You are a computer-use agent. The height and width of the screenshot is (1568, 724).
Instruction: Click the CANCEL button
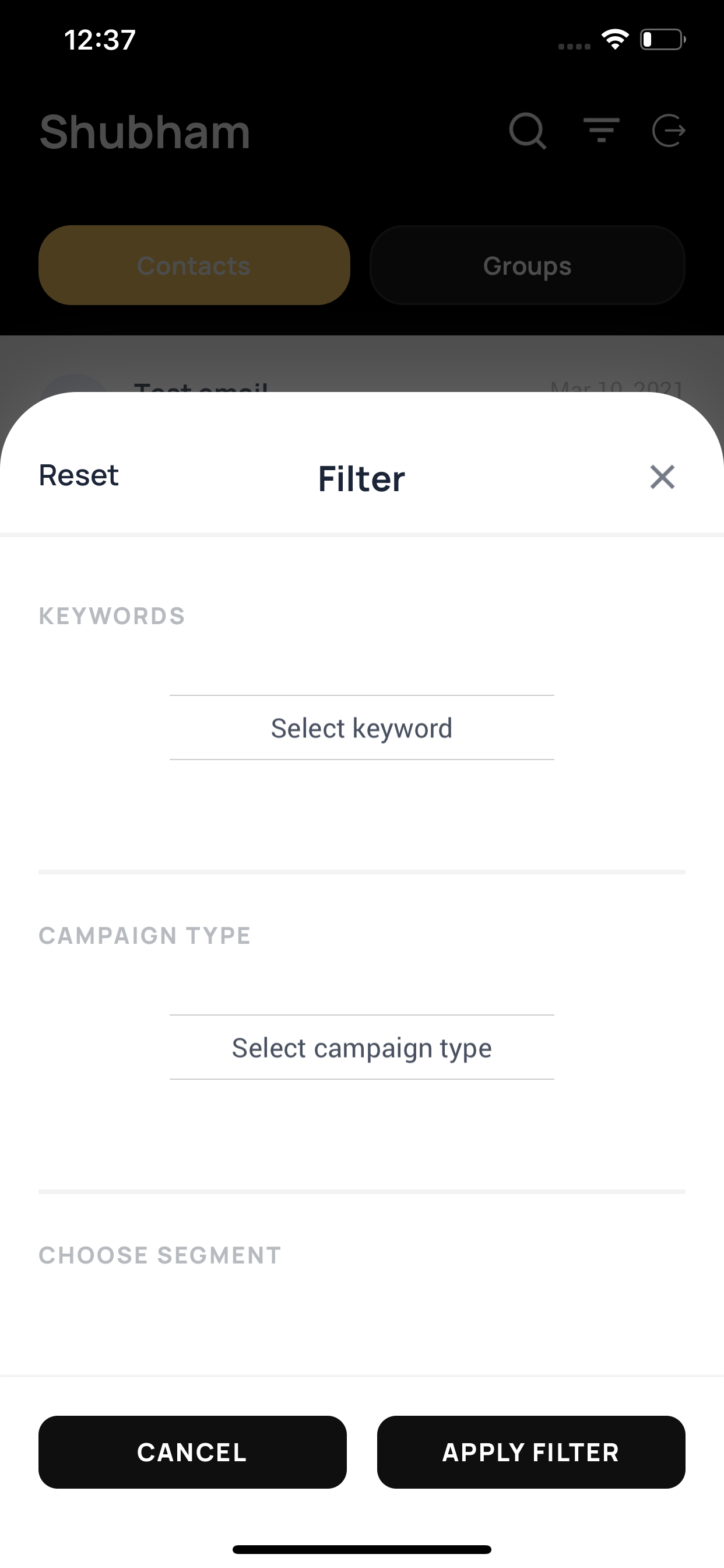(x=192, y=1452)
